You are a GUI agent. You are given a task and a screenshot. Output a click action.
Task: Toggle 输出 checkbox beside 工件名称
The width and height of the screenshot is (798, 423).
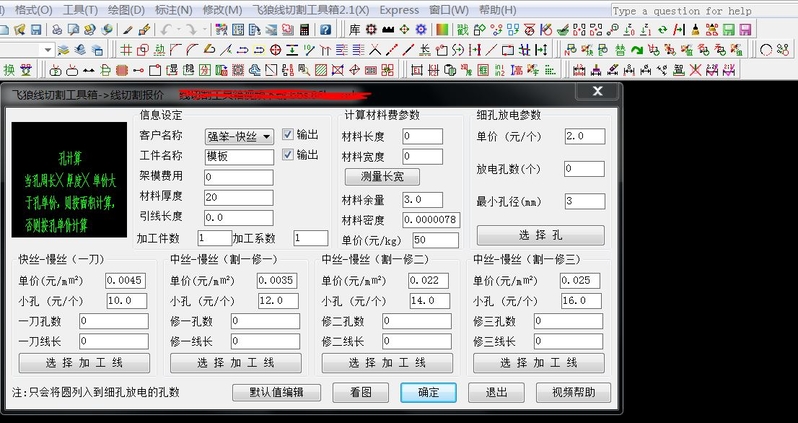[288, 155]
